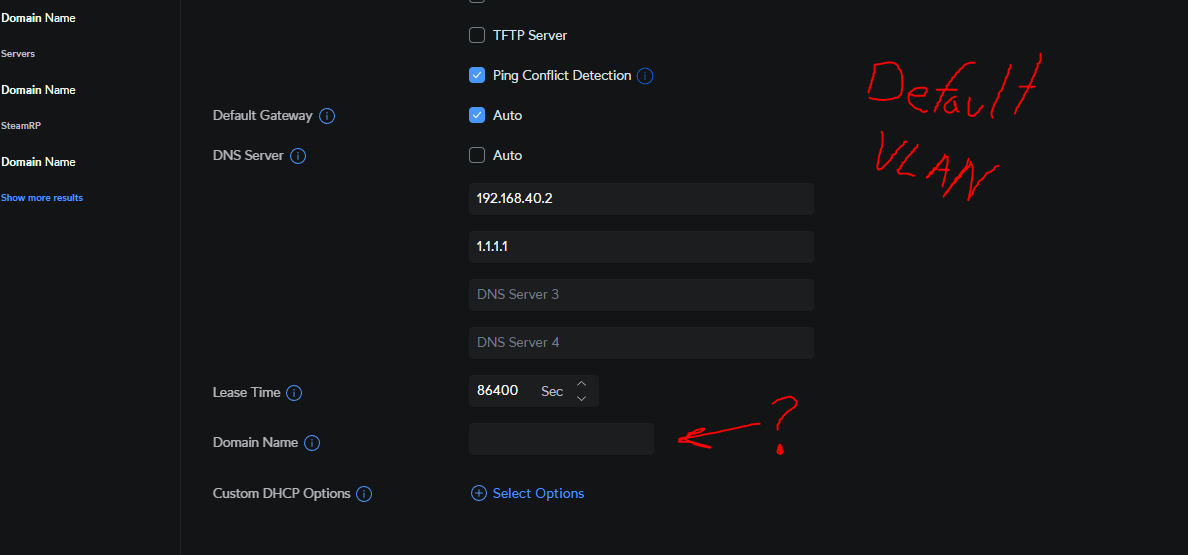This screenshot has height=555, width=1188.
Task: Click the DNS Server 4 input field
Action: click(x=641, y=343)
